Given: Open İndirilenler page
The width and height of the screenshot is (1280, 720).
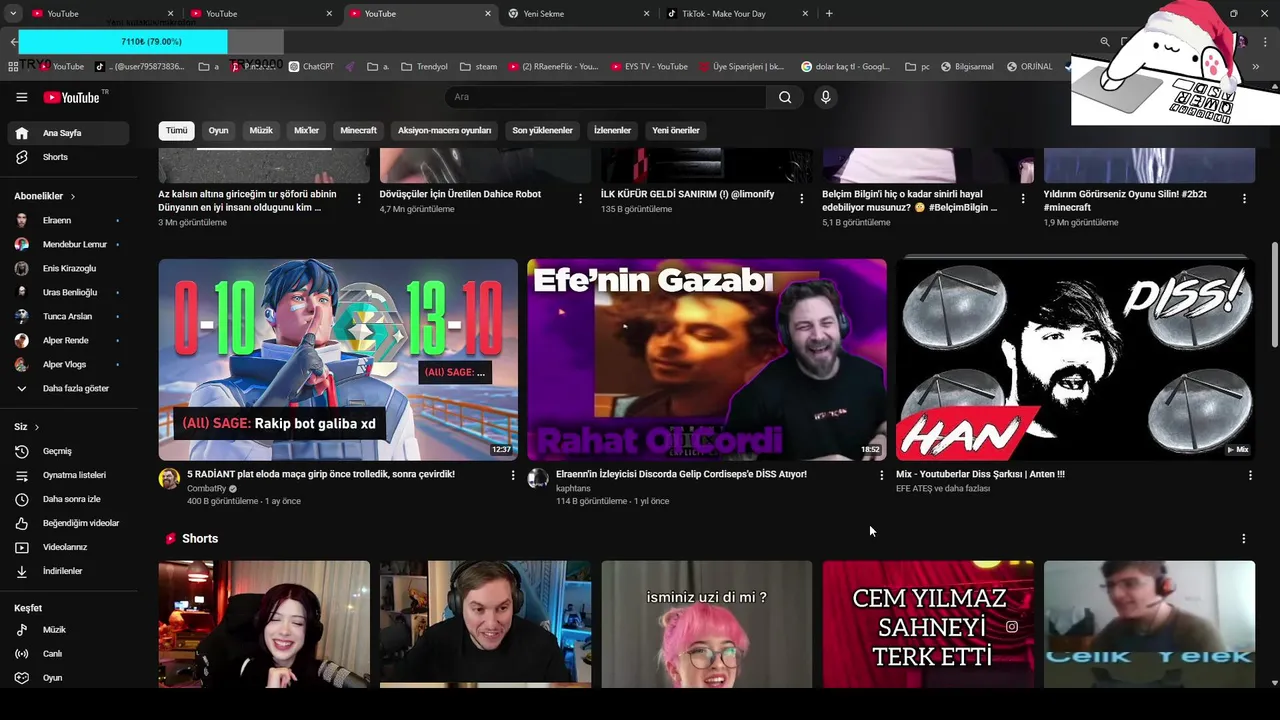Looking at the screenshot, I should tap(68, 571).
